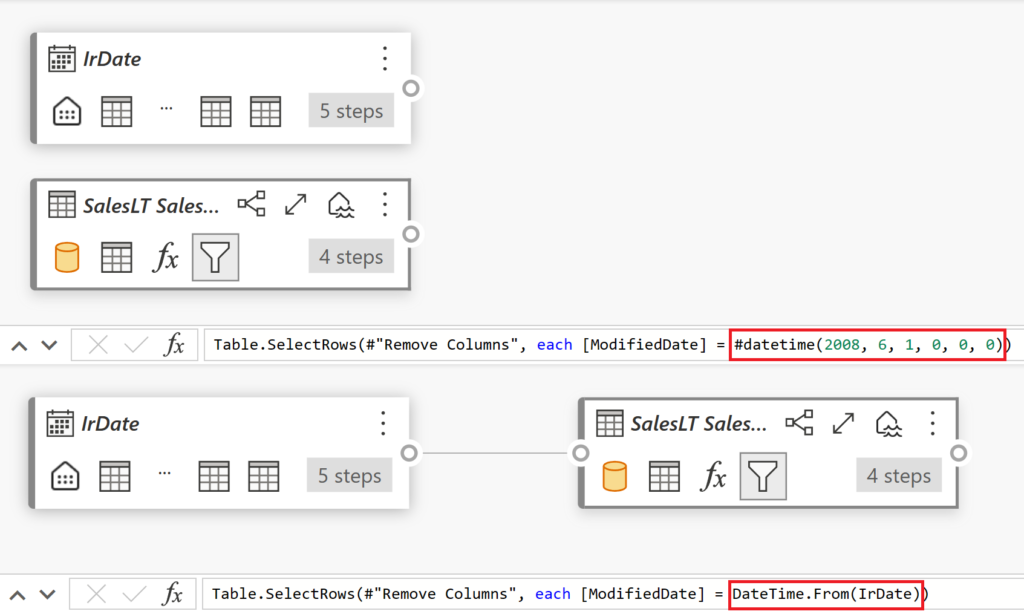Click the calendar table icon beside lrDate title
The width and height of the screenshot is (1024, 614).
click(x=63, y=59)
